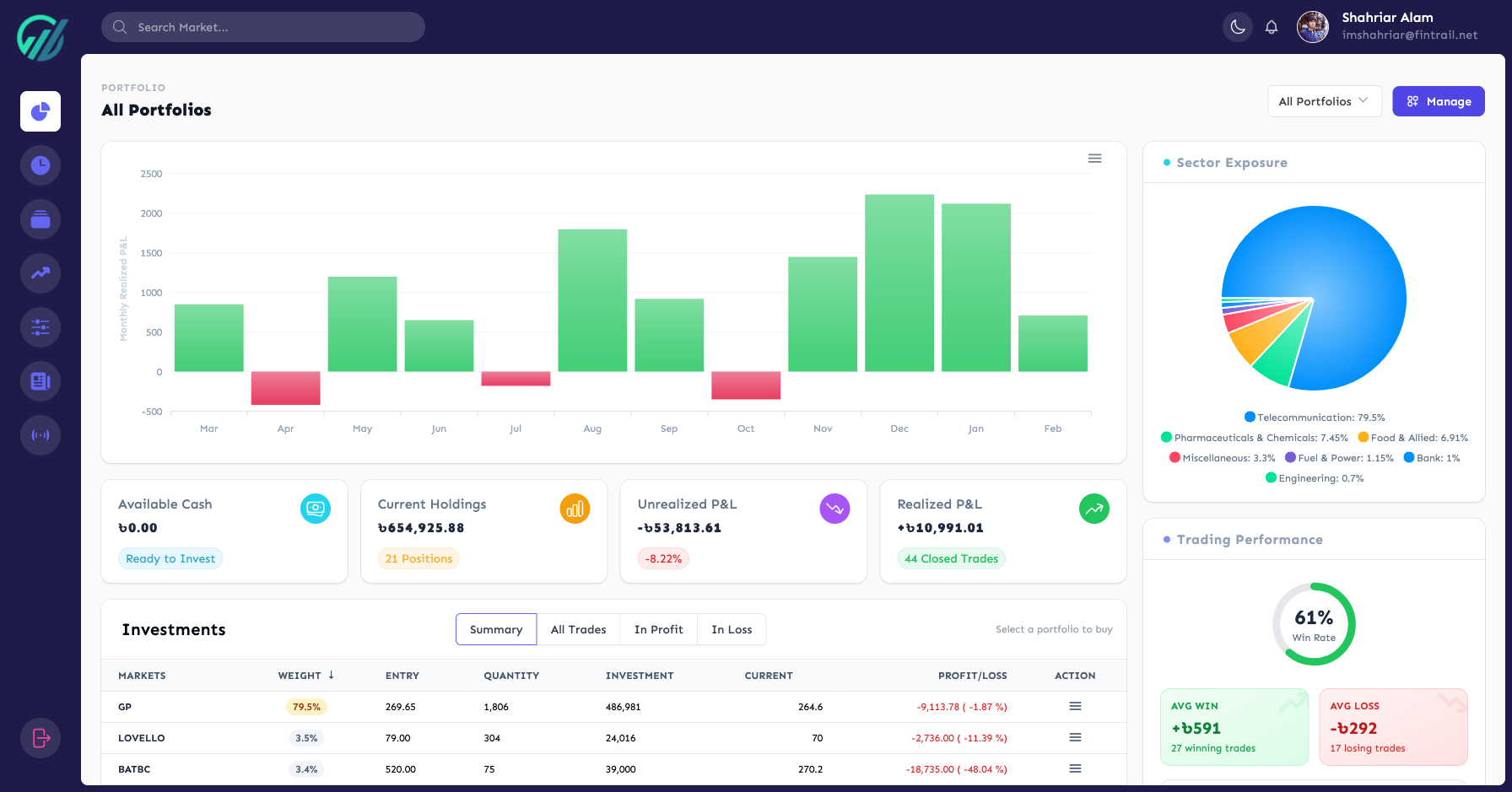The height and width of the screenshot is (792, 1512).
Task: Toggle Telecommunication slice in Sector Exposure legend
Action: coord(1313,417)
